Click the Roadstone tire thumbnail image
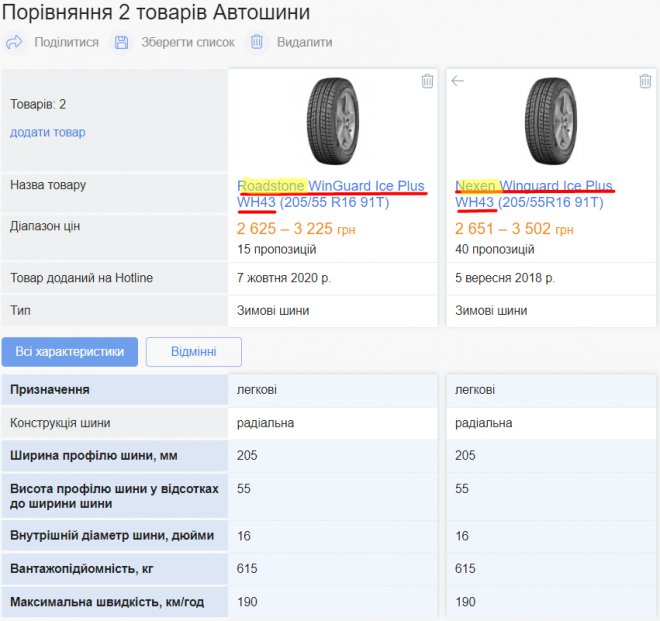 point(332,120)
